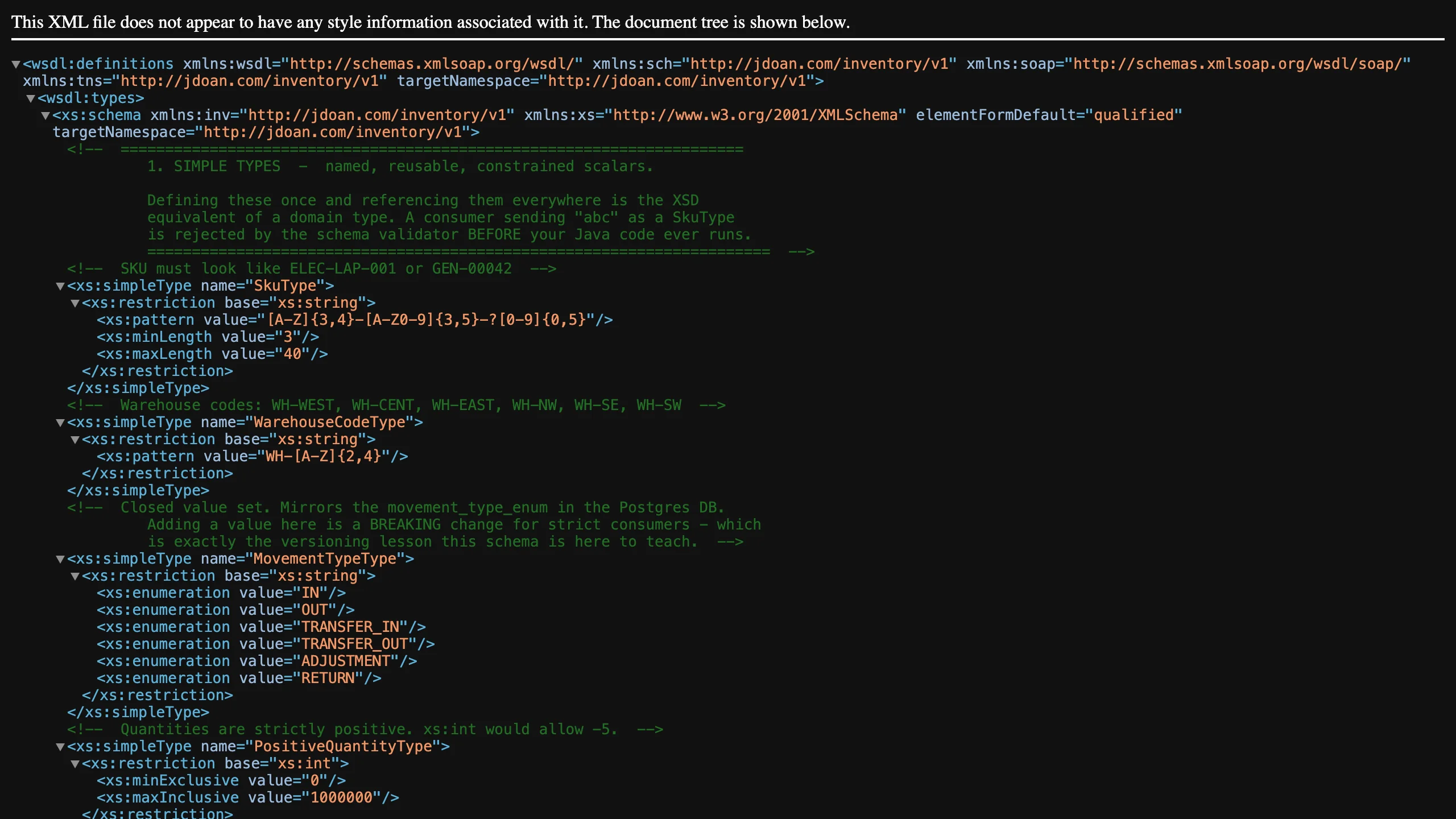The height and width of the screenshot is (819, 1456).
Task: Collapse restriction under SkuType
Action: click(x=75, y=303)
